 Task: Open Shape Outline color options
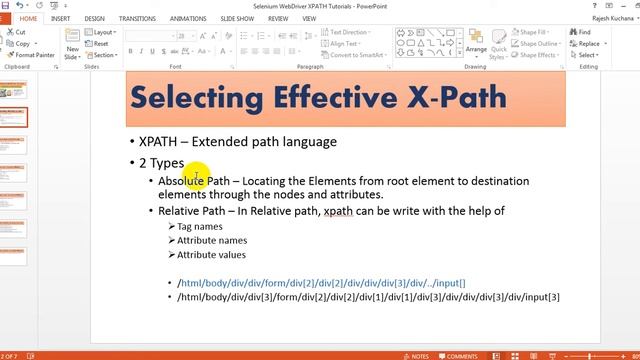coord(536,43)
